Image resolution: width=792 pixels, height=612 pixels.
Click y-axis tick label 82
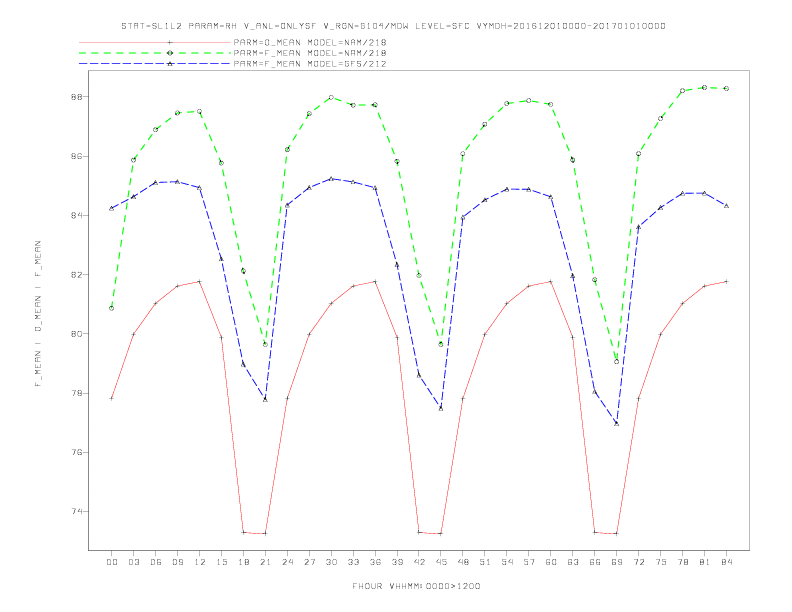(76, 275)
